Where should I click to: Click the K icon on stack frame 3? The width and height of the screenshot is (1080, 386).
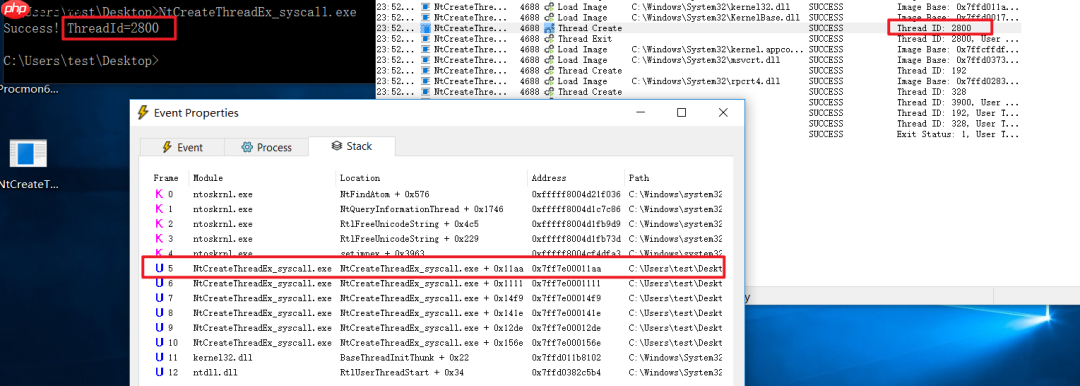[159, 238]
